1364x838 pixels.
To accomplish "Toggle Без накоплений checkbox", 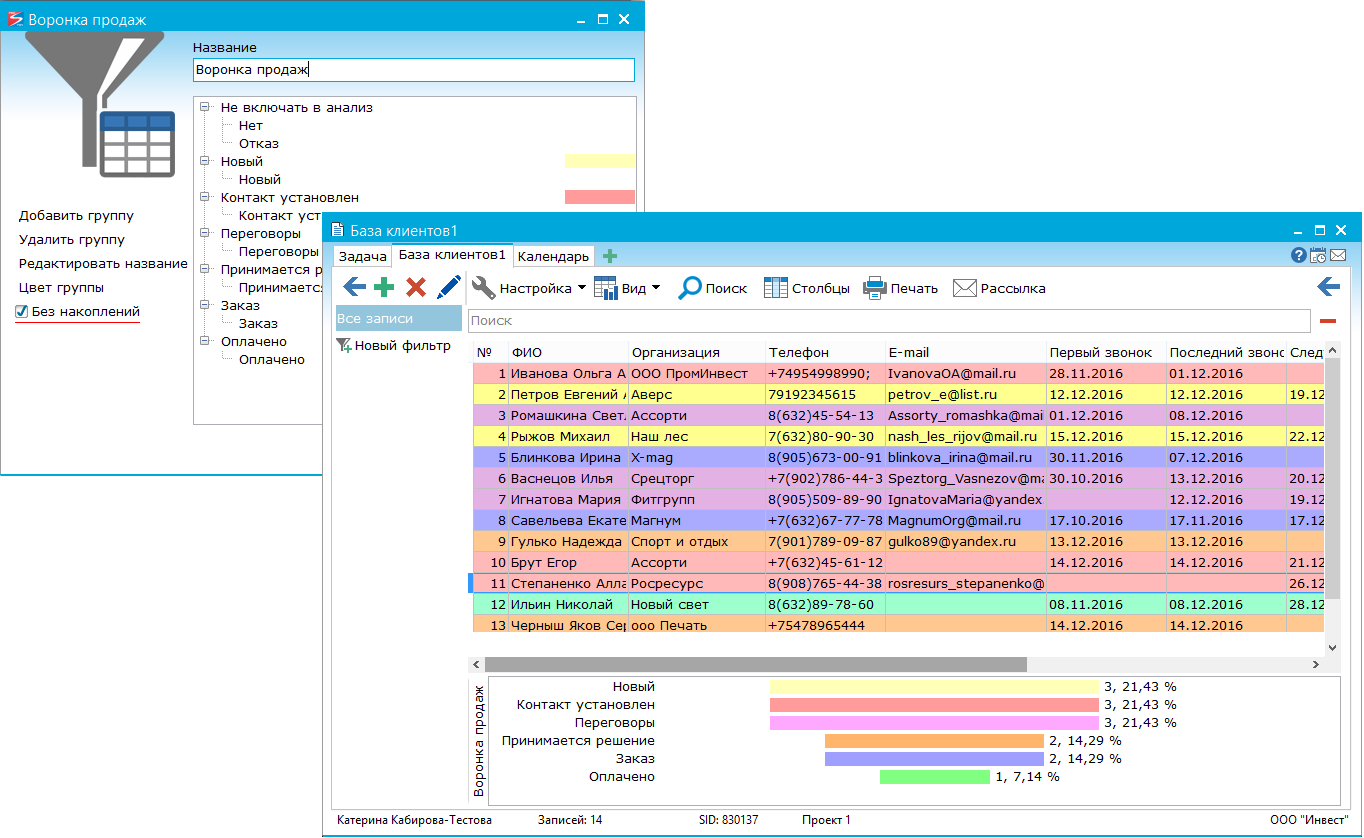I will tap(22, 312).
